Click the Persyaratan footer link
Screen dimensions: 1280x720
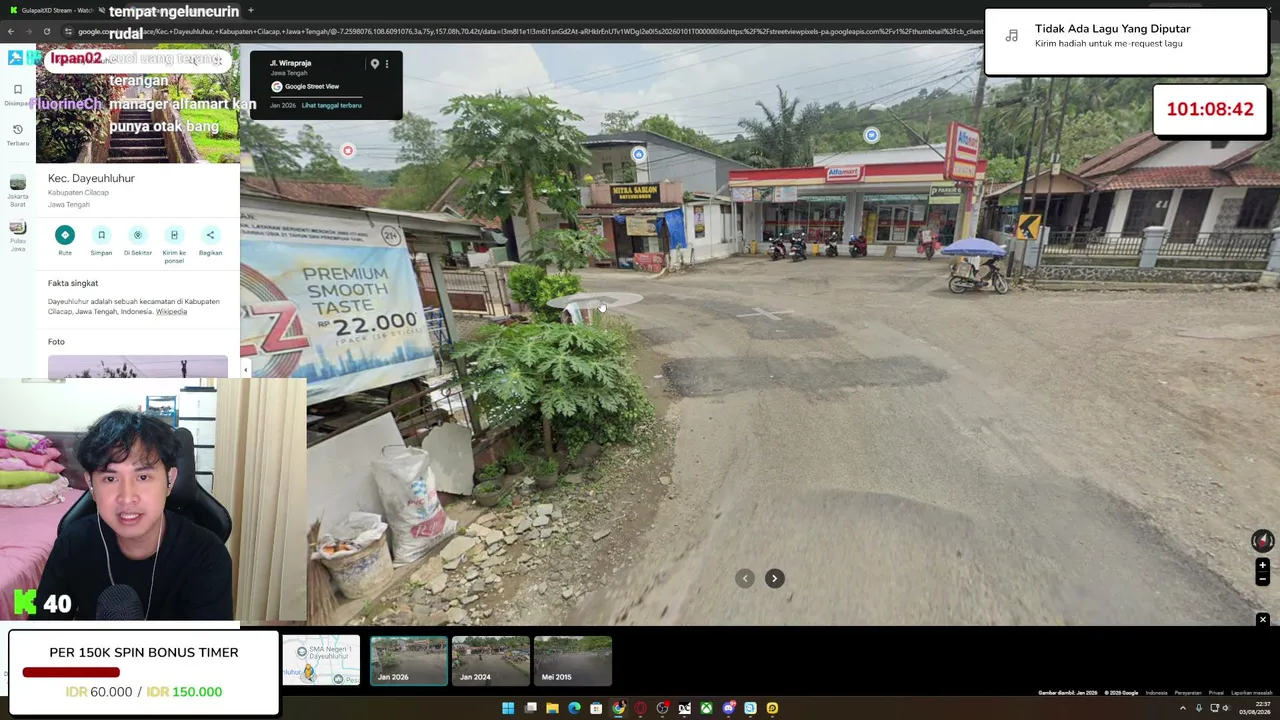(x=1188, y=693)
